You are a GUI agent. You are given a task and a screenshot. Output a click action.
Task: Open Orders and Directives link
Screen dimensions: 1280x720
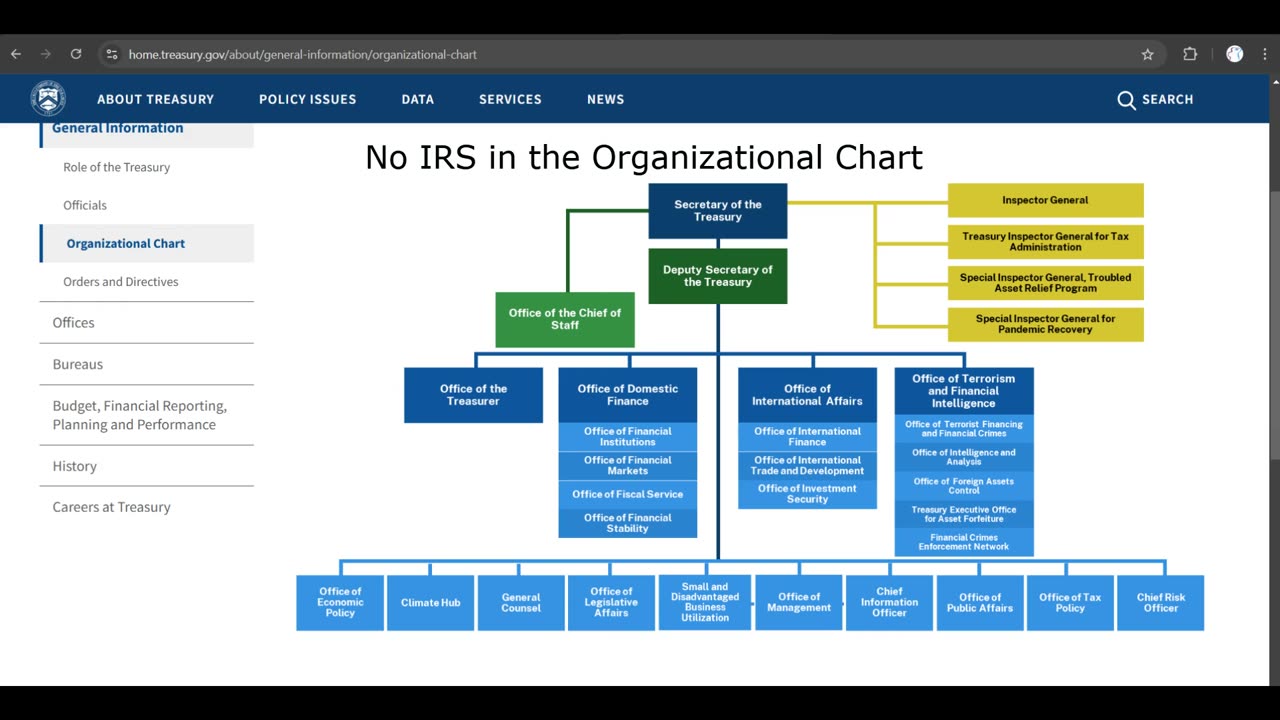(121, 281)
